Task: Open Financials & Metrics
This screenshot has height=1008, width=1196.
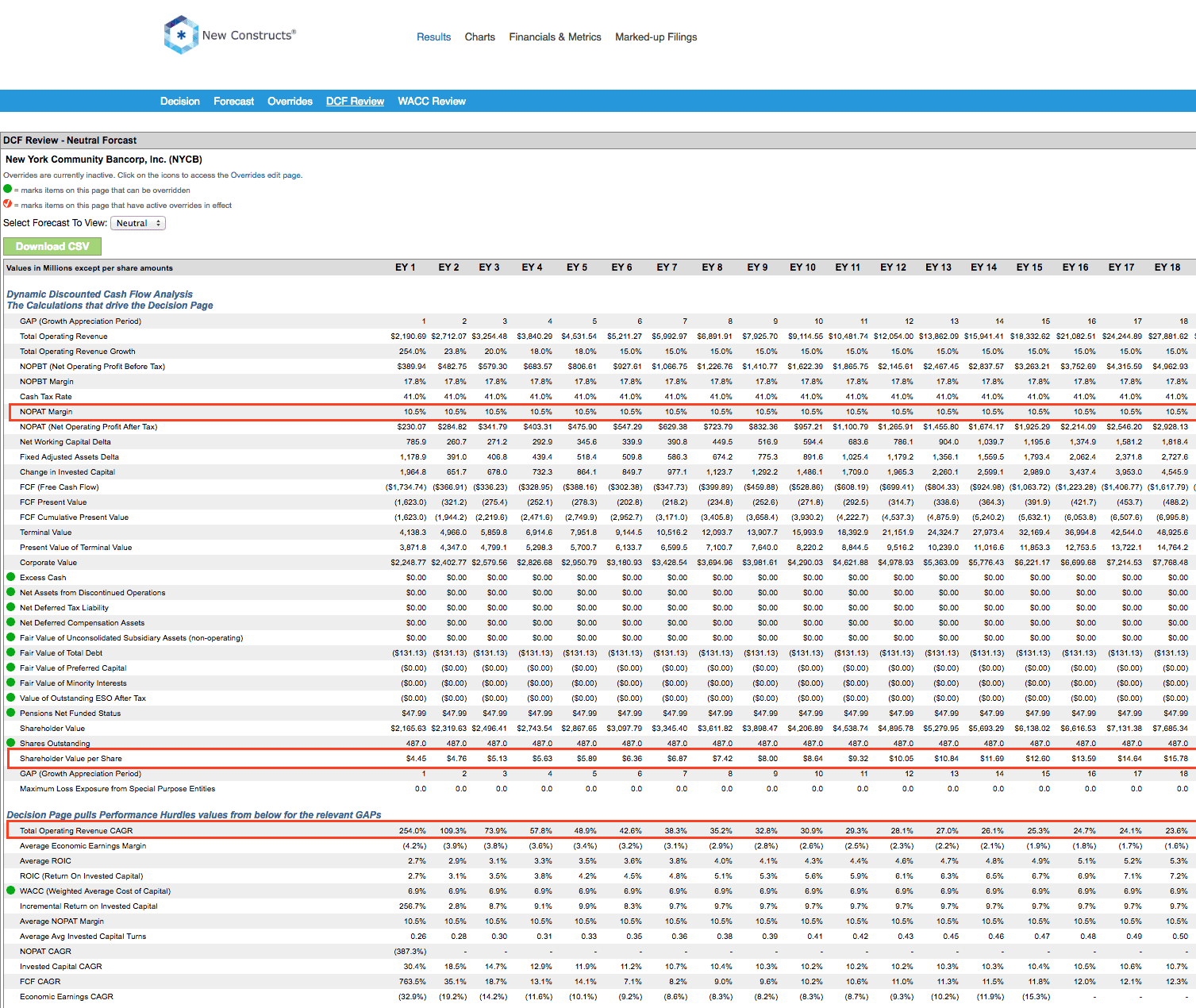Action: [x=556, y=37]
